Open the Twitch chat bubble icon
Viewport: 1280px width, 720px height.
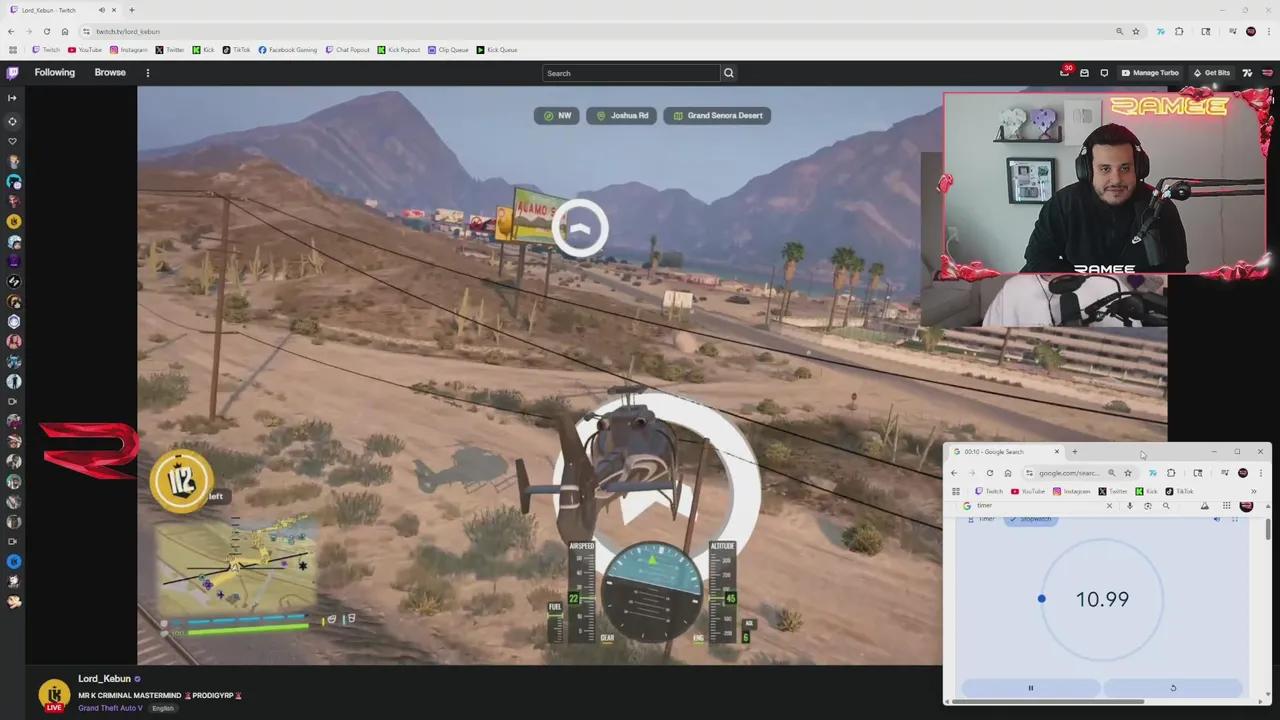1104,73
